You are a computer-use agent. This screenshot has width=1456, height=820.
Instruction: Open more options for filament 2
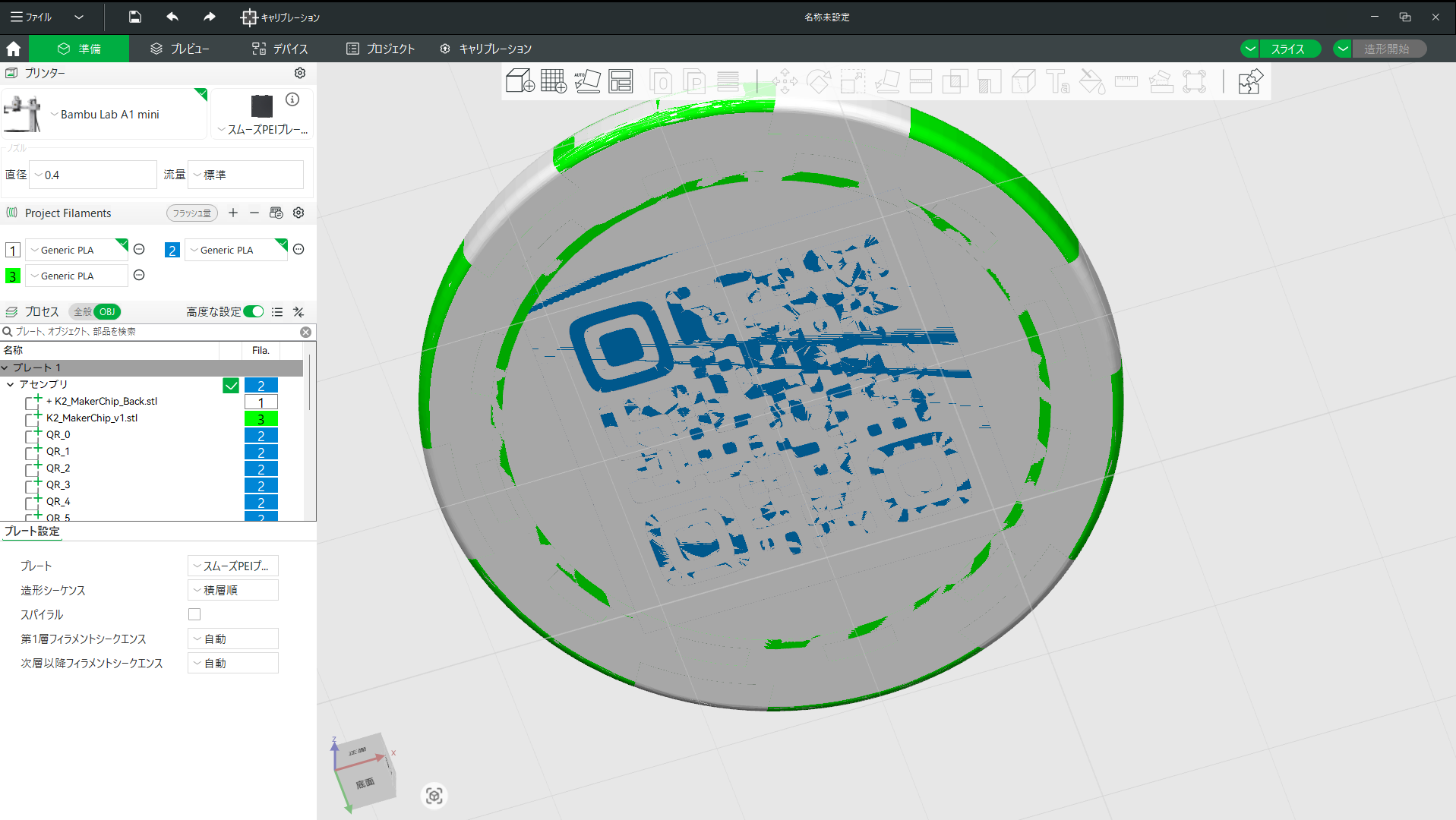(298, 249)
